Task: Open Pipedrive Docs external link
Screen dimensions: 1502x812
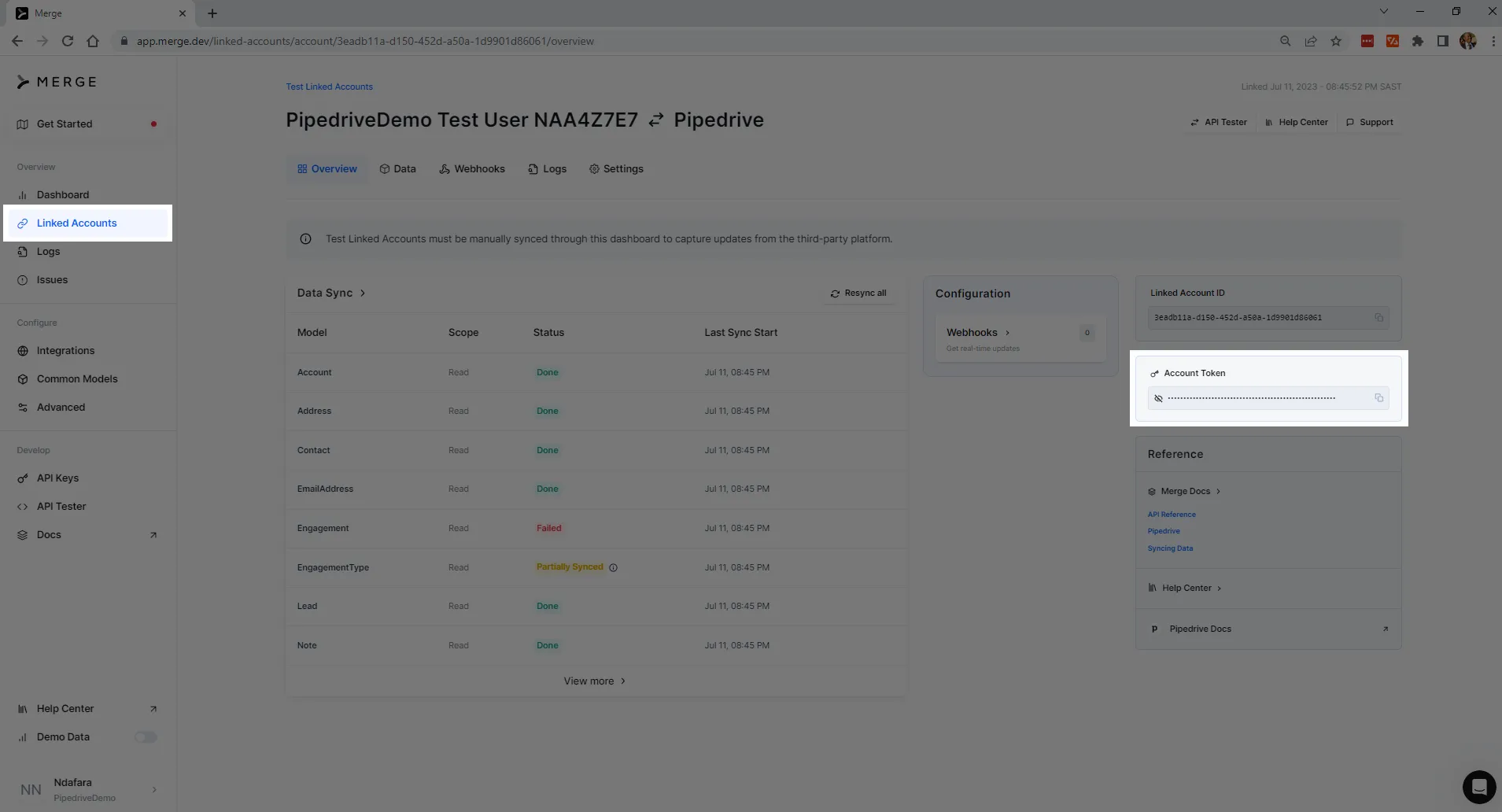Action: click(x=1268, y=629)
